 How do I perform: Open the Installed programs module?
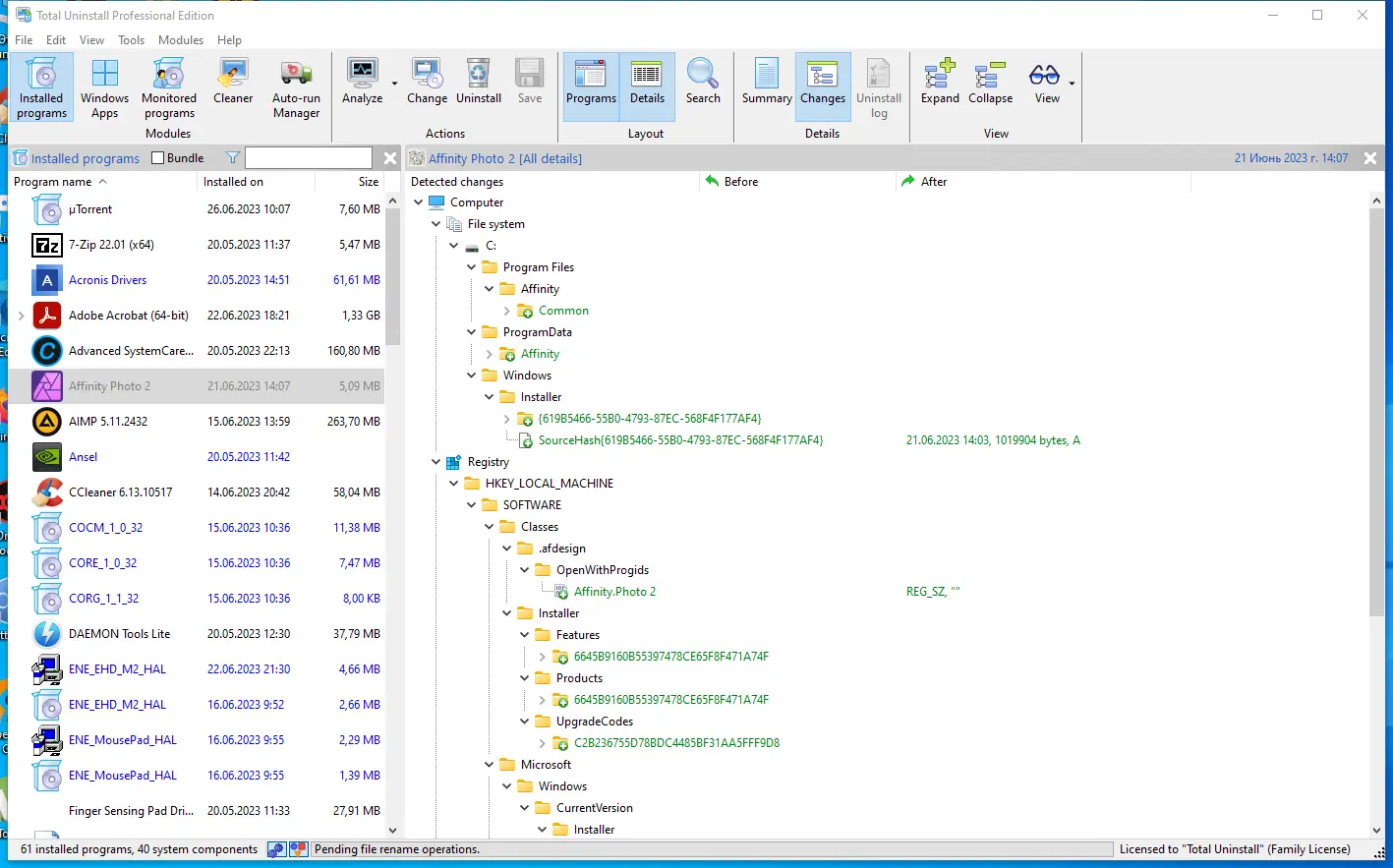pyautogui.click(x=41, y=87)
